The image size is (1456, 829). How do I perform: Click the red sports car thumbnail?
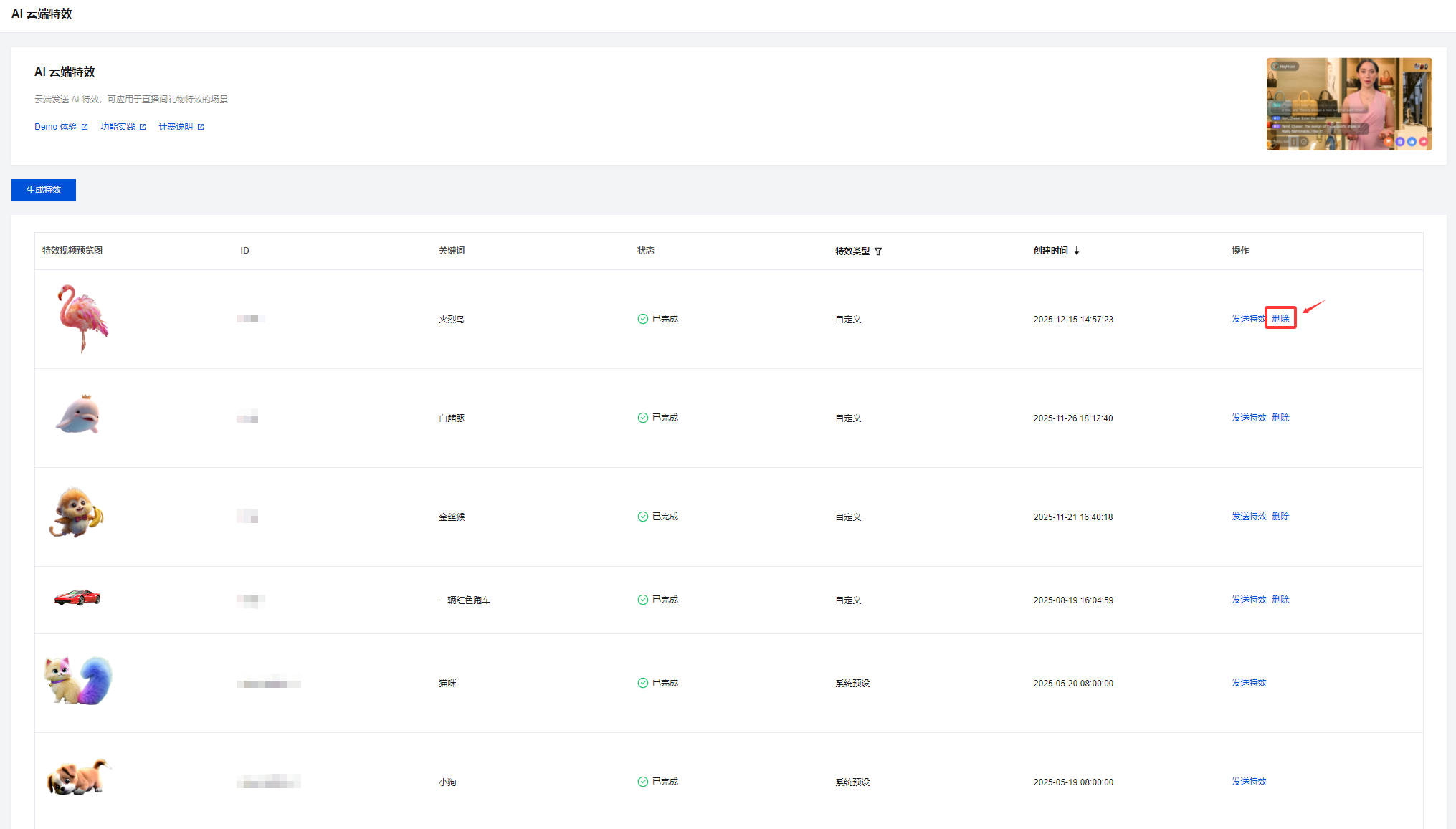point(77,598)
